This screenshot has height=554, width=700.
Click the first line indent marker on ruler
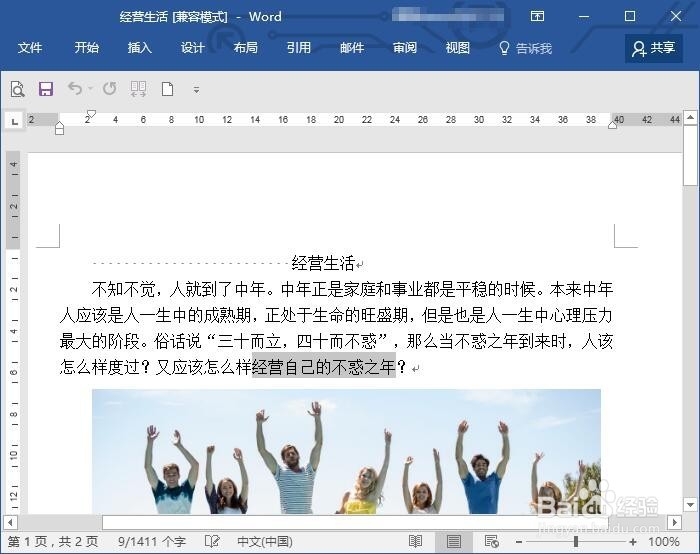pyautogui.click(x=91, y=114)
